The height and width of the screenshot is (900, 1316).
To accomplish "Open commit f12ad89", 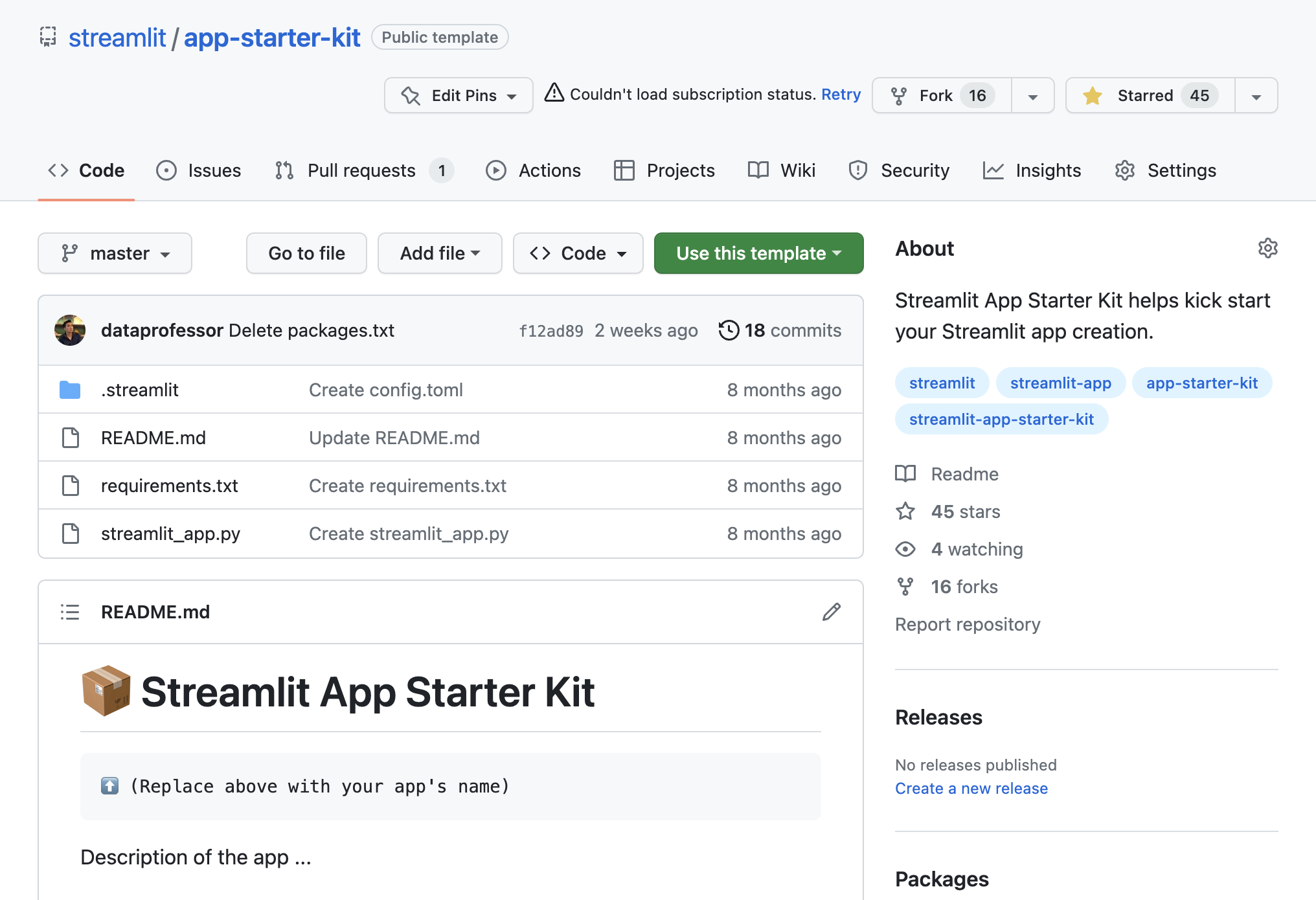I will (551, 330).
